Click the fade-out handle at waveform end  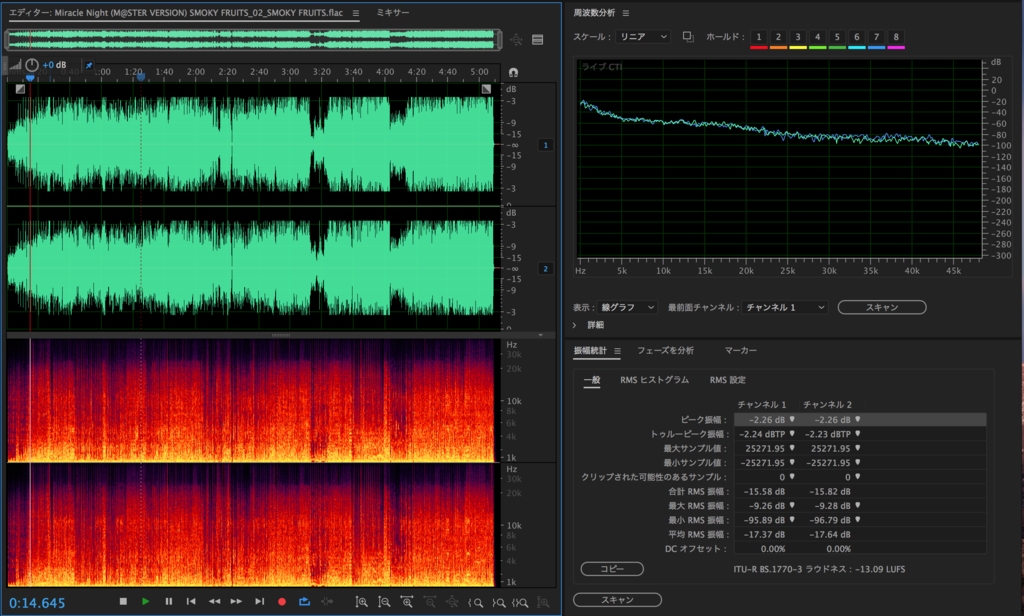(486, 89)
